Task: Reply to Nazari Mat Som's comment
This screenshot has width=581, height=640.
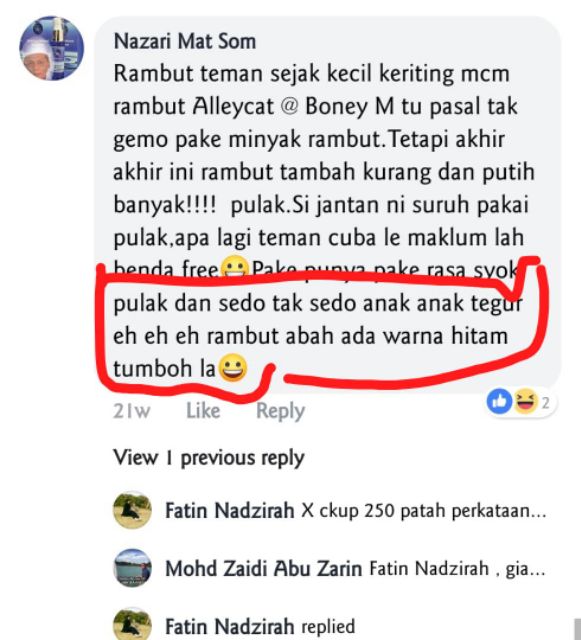Action: tap(280, 411)
